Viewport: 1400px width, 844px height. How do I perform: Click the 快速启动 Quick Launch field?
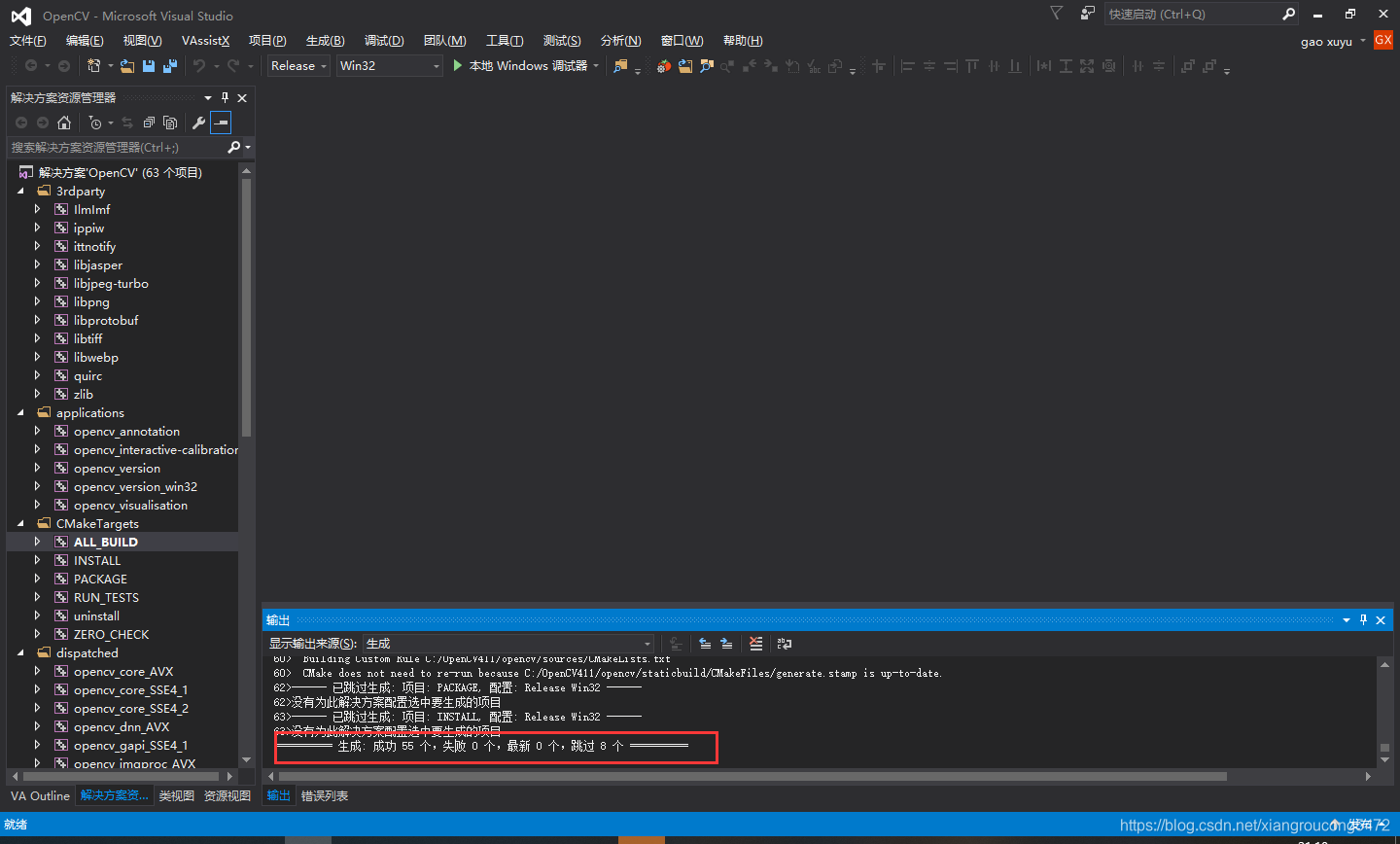tap(1192, 14)
